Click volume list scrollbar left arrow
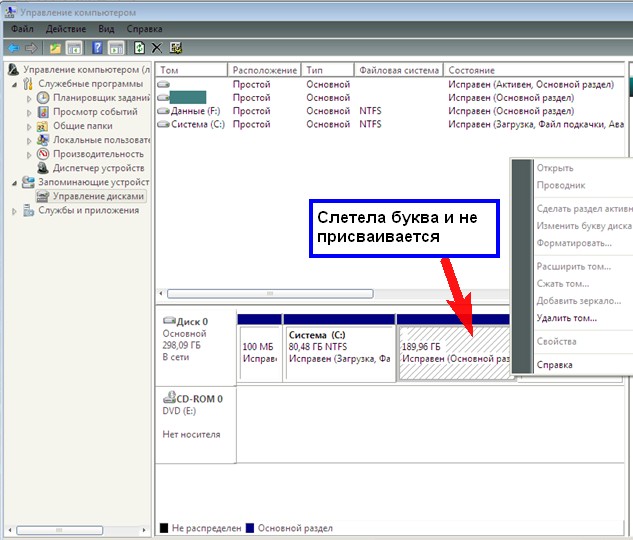633x540 pixels. [161, 293]
